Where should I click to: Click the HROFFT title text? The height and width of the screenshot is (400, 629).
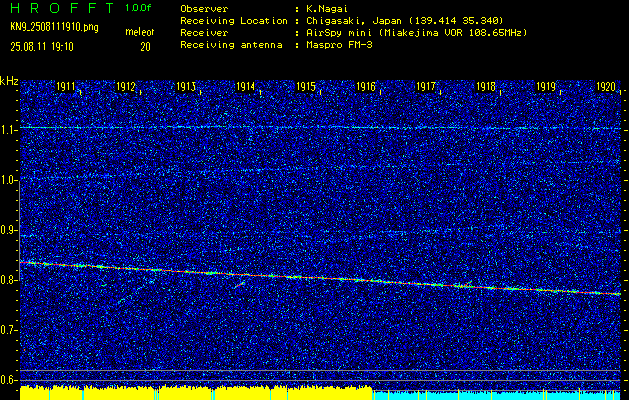(62, 8)
